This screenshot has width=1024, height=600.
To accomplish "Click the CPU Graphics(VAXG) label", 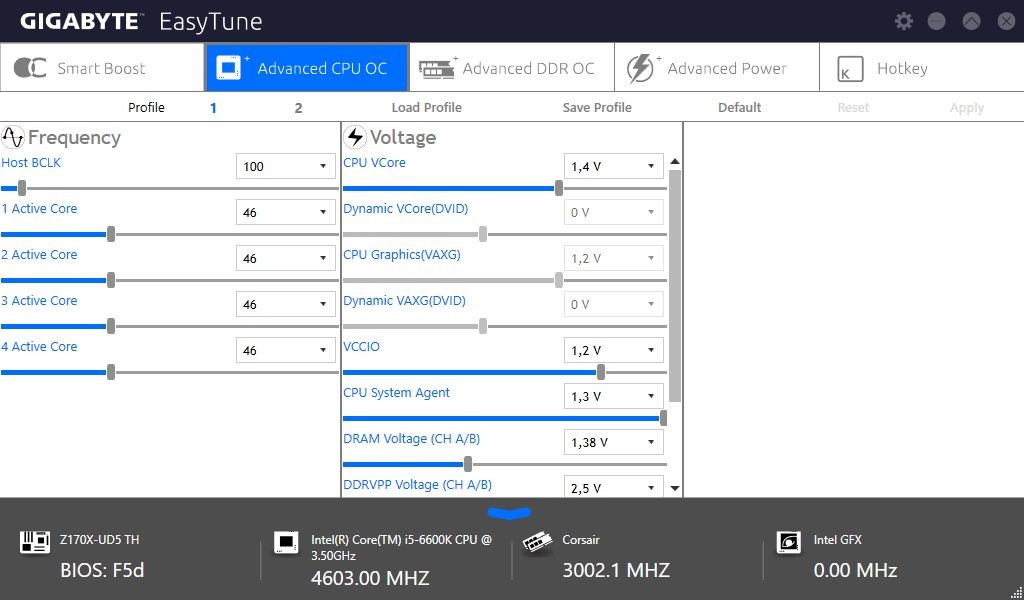I will click(x=402, y=255).
